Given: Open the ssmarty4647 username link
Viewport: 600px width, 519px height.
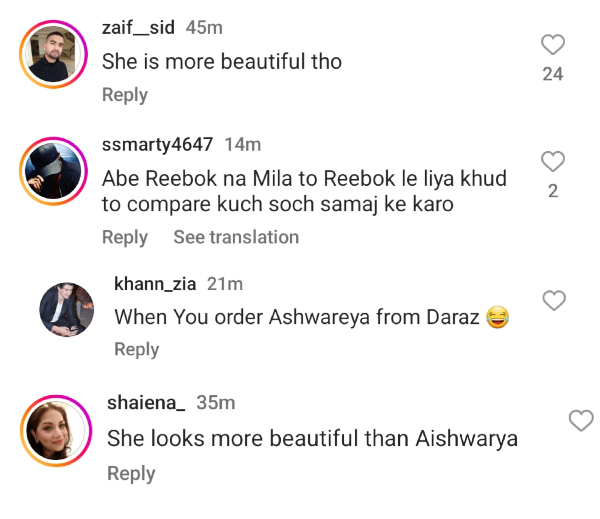Looking at the screenshot, I should coord(157,144).
